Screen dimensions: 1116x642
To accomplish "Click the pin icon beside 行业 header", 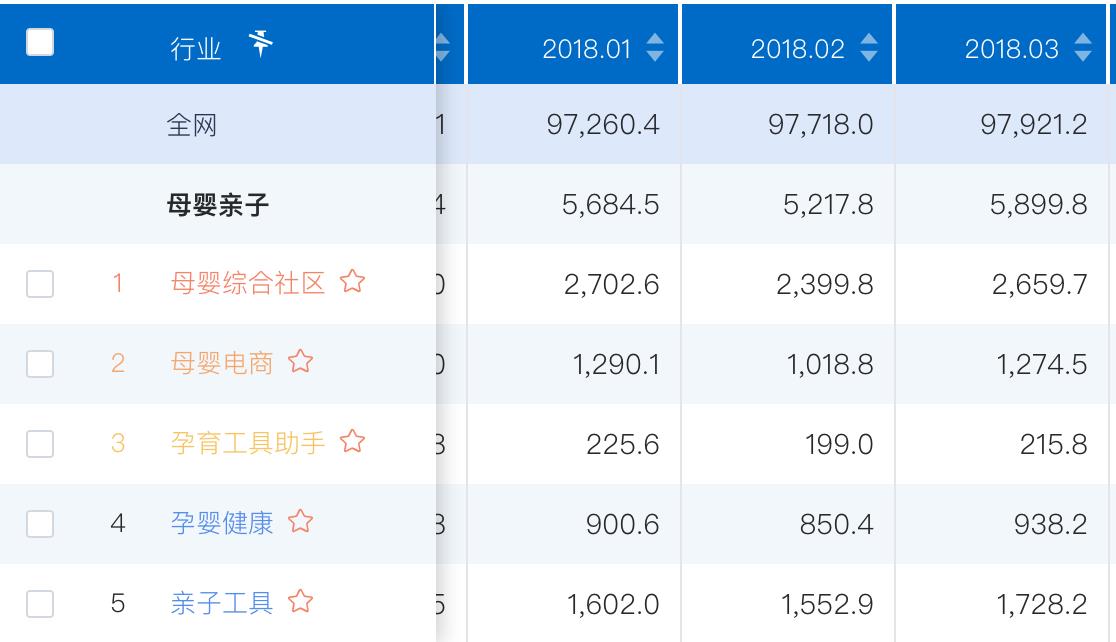I will (260, 45).
